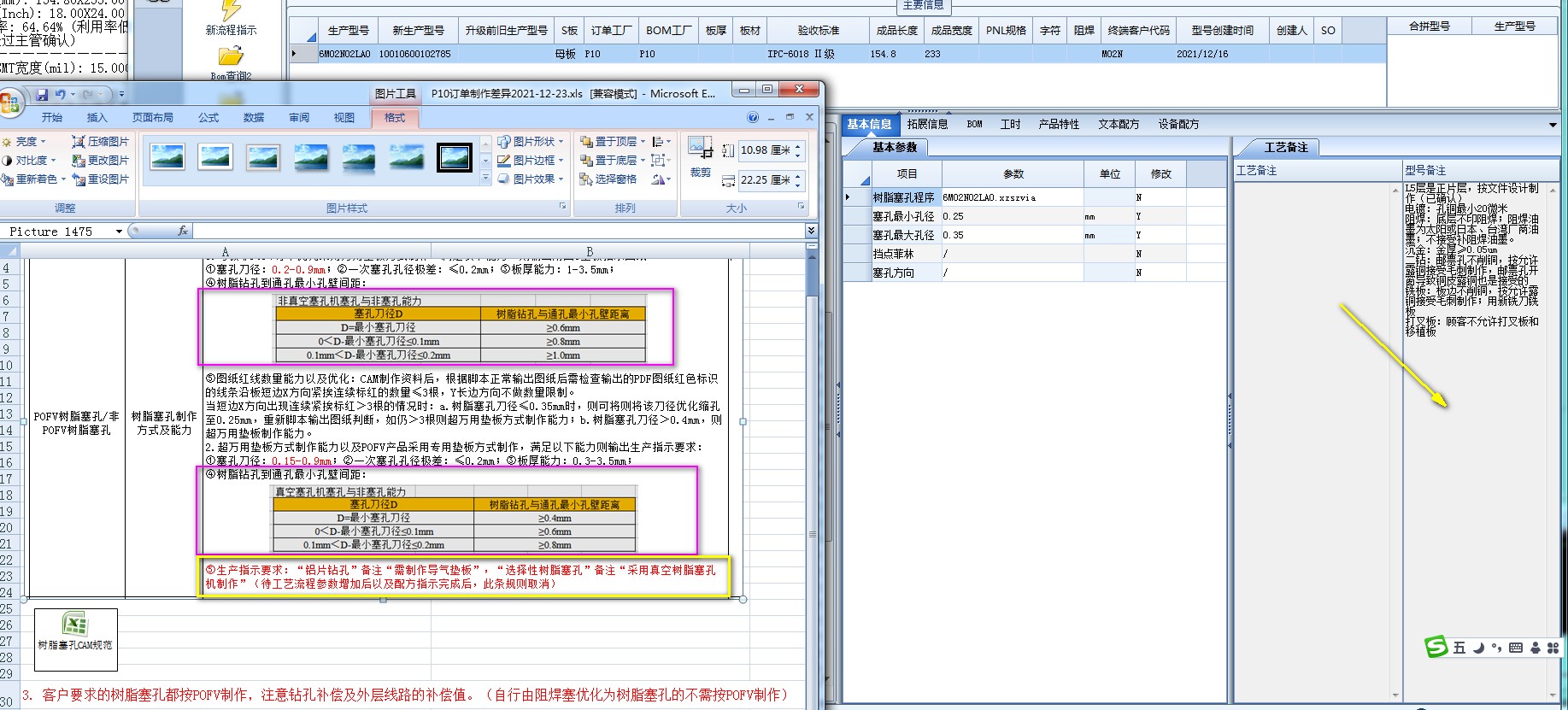
Task: Select cell 6M02N02LA0.xzszvia parameter value
Action: coord(1013,197)
